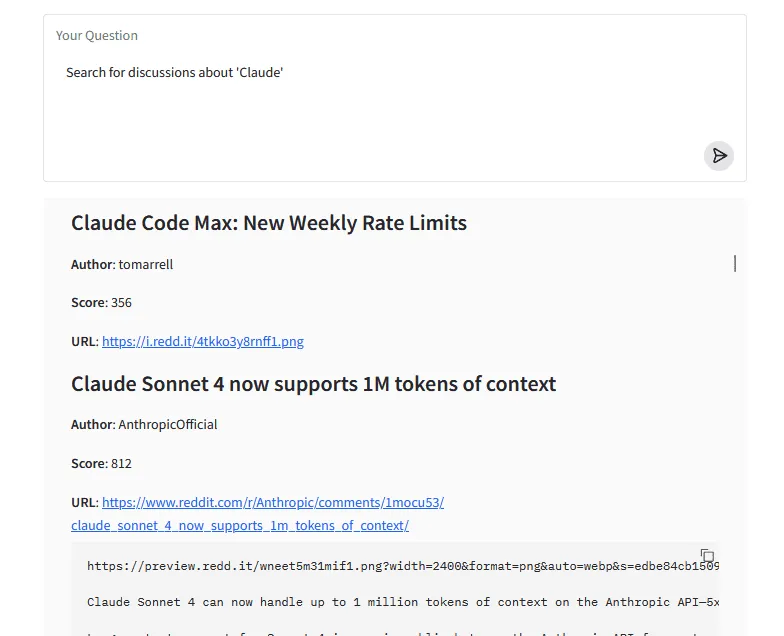Click the preview.redd.it URL in code block
Screen dimensions: 784x636
[400, 566]
